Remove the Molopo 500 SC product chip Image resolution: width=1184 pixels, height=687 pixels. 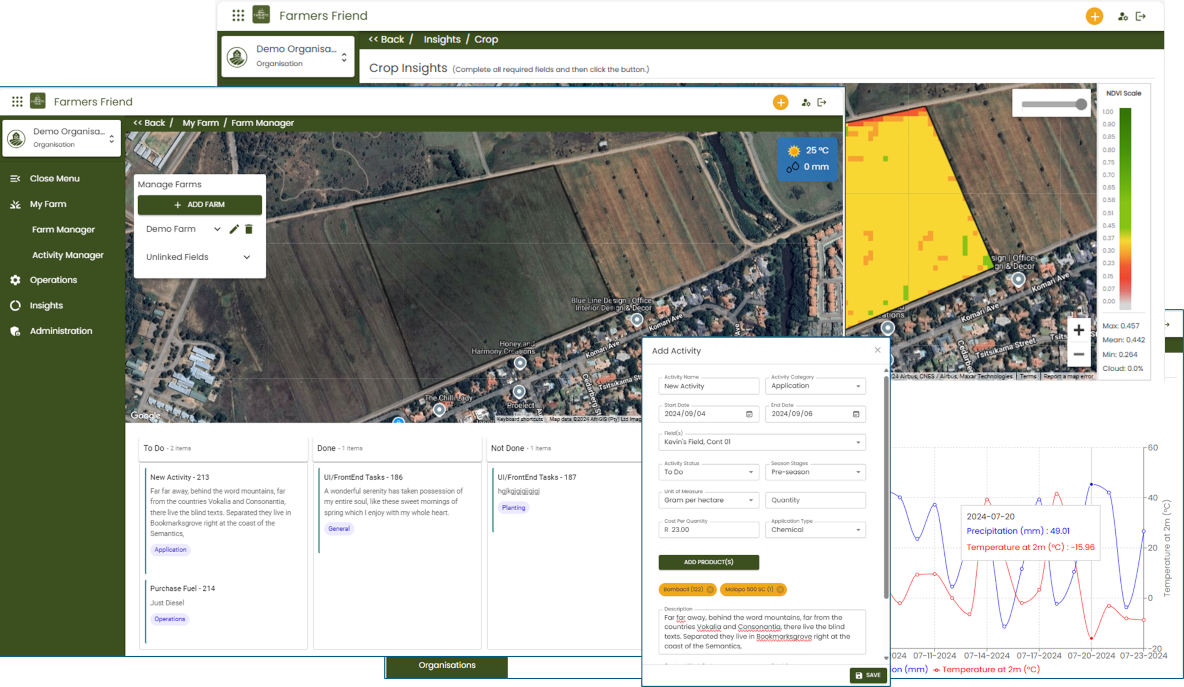click(780, 590)
